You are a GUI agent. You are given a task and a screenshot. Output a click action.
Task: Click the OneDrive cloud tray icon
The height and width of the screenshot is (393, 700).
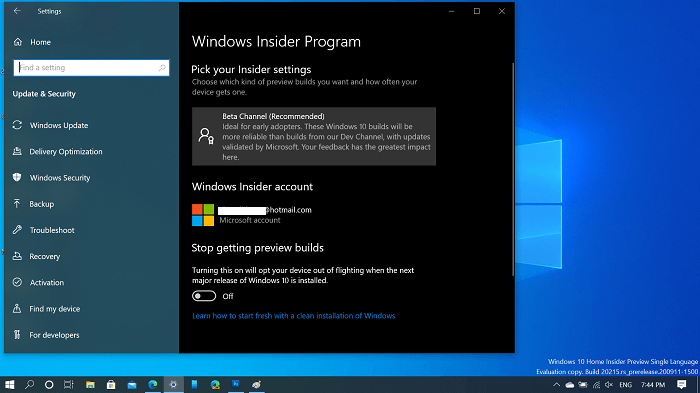tap(570, 385)
